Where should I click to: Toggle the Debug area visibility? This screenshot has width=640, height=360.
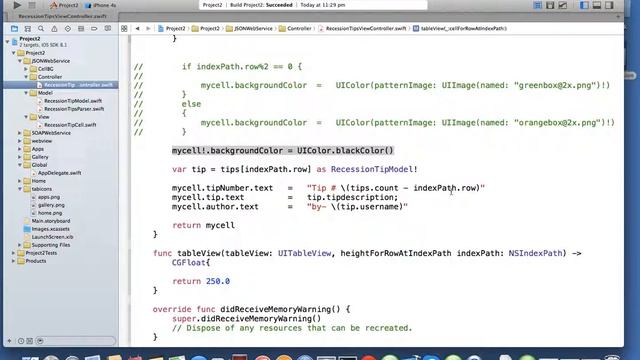pos(597,5)
